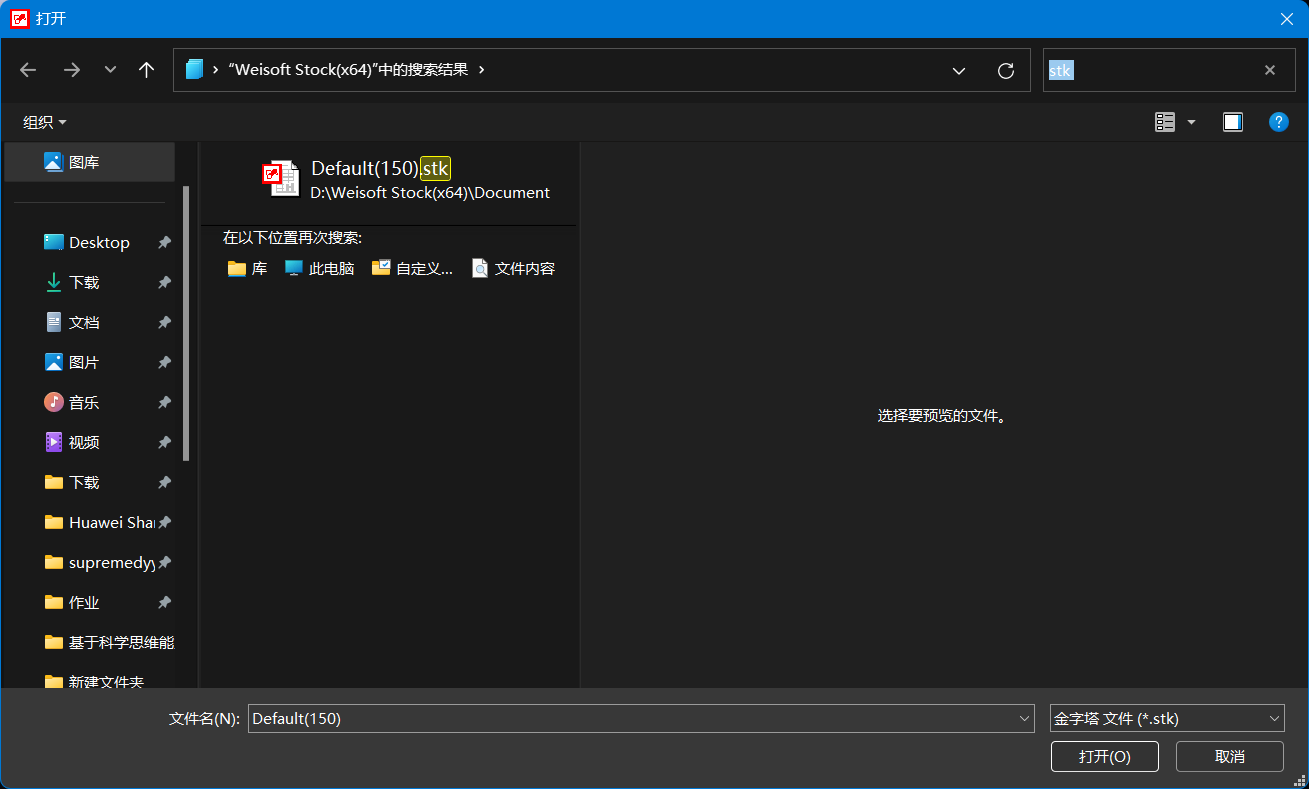Refresh the search results
Screen dimensions: 1309x789
(x=1006, y=70)
